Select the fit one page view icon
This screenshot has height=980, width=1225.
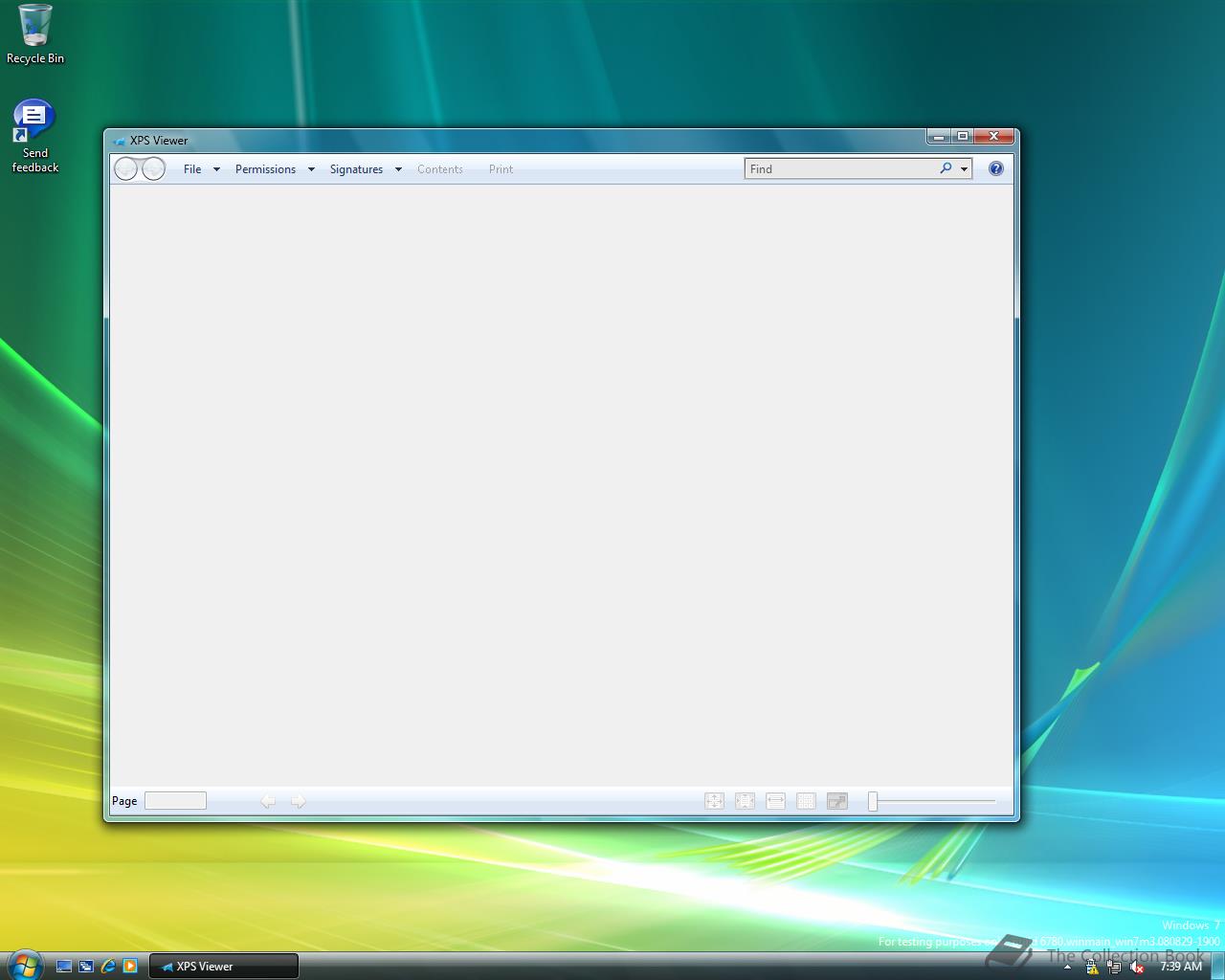(745, 801)
